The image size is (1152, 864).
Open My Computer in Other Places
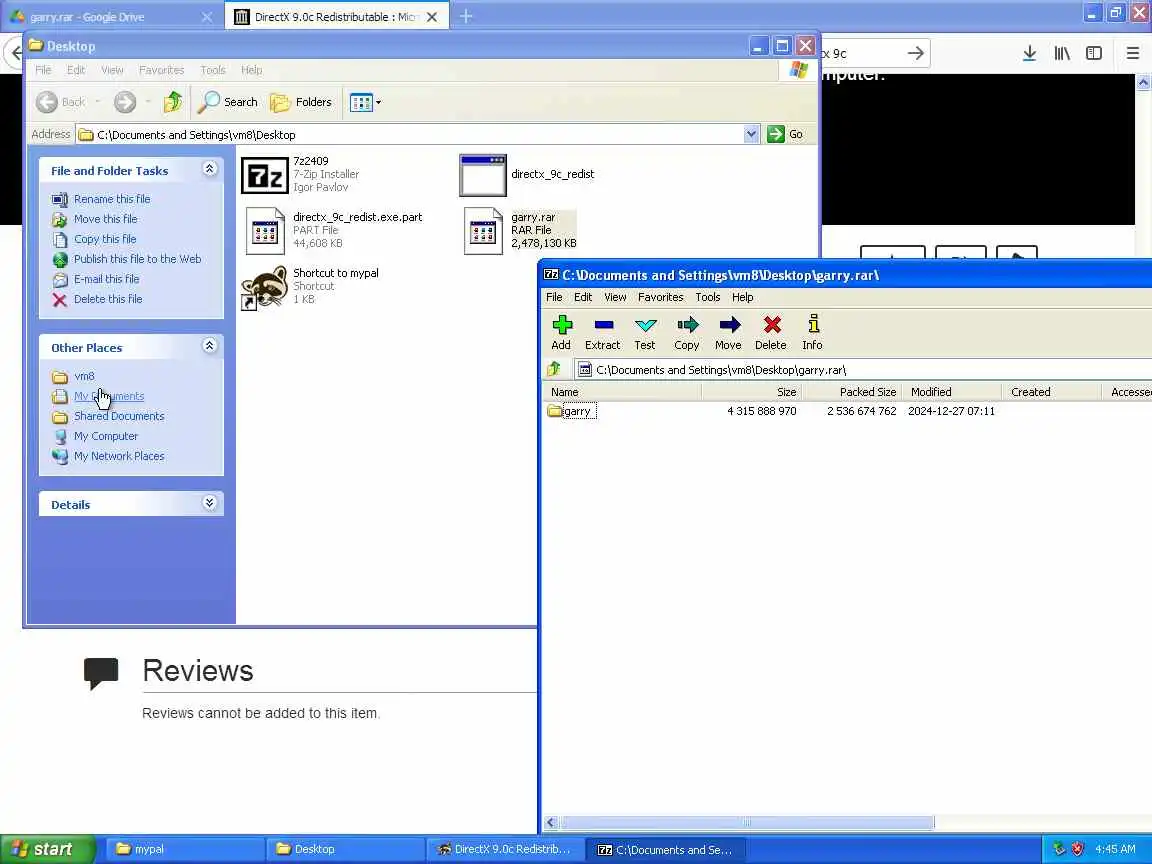coord(106,436)
